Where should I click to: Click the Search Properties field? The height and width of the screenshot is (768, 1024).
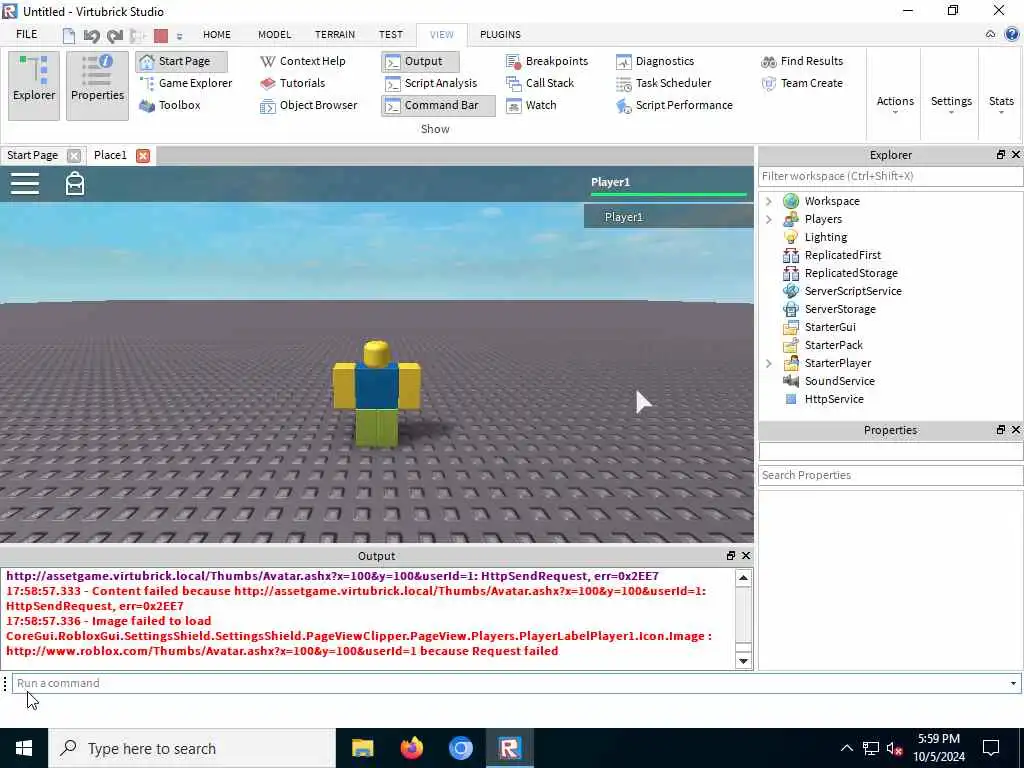tap(890, 475)
